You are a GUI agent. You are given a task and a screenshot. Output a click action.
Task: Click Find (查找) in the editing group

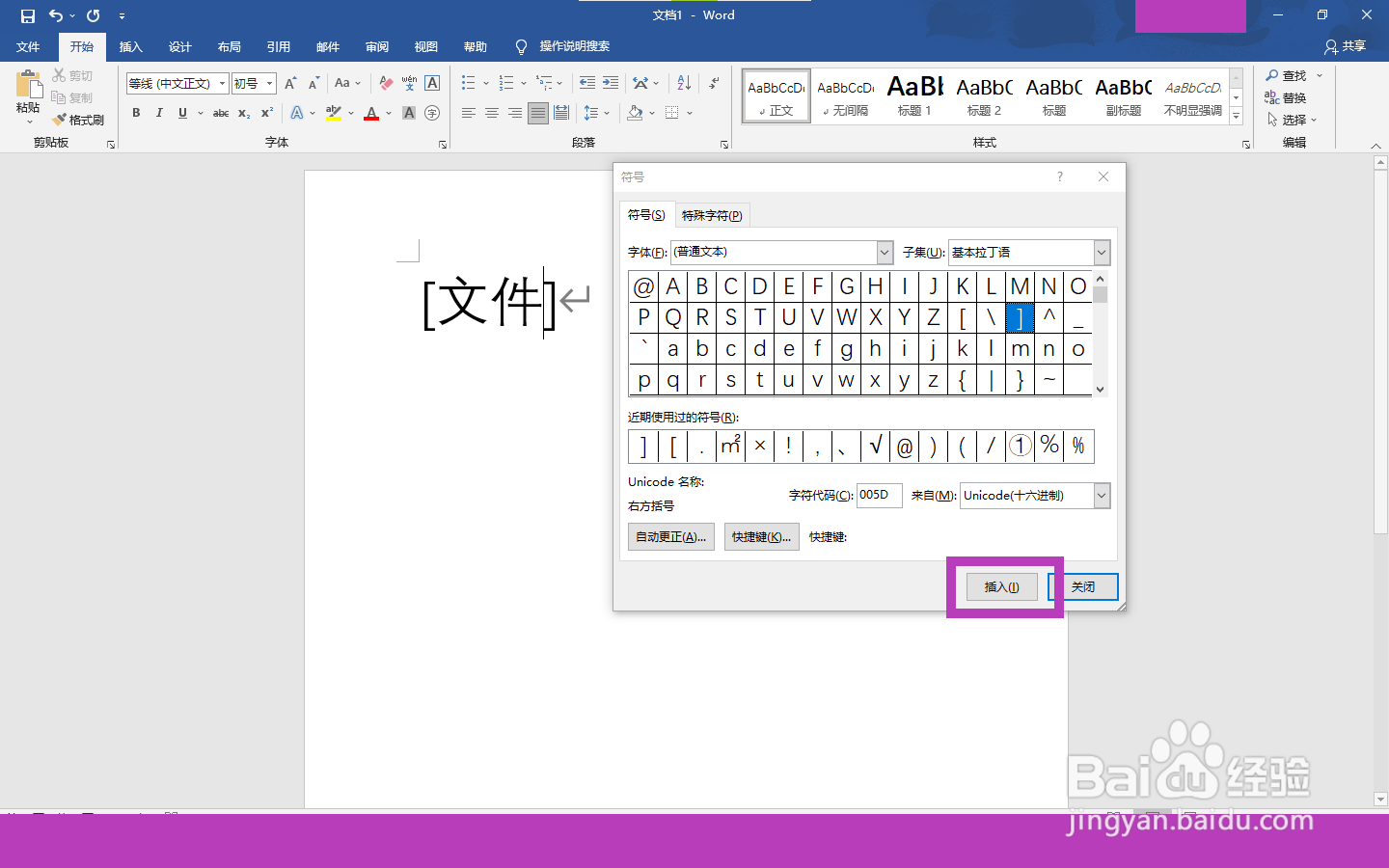coord(1287,75)
